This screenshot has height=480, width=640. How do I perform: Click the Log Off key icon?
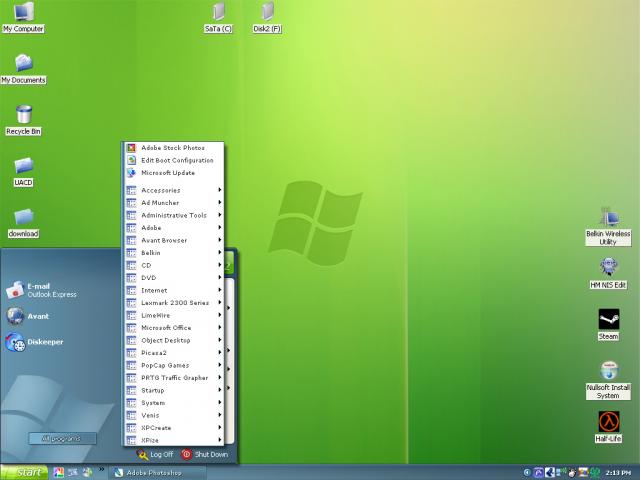[142, 454]
